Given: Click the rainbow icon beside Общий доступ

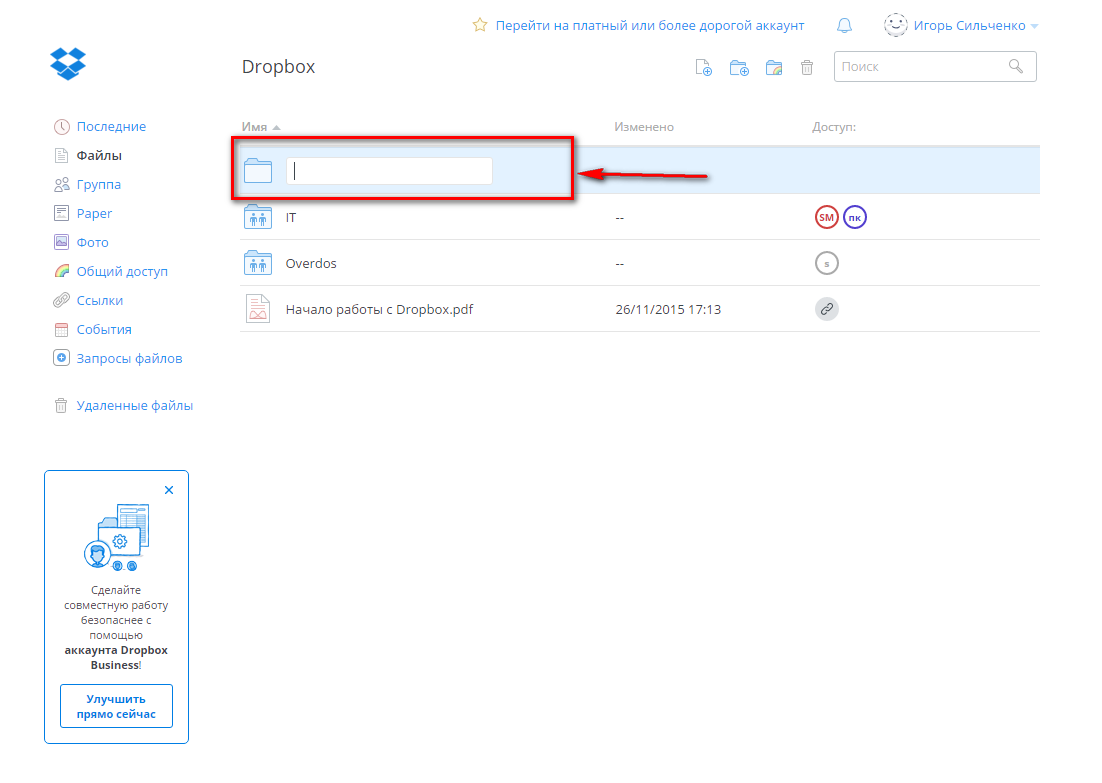Looking at the screenshot, I should (x=62, y=271).
